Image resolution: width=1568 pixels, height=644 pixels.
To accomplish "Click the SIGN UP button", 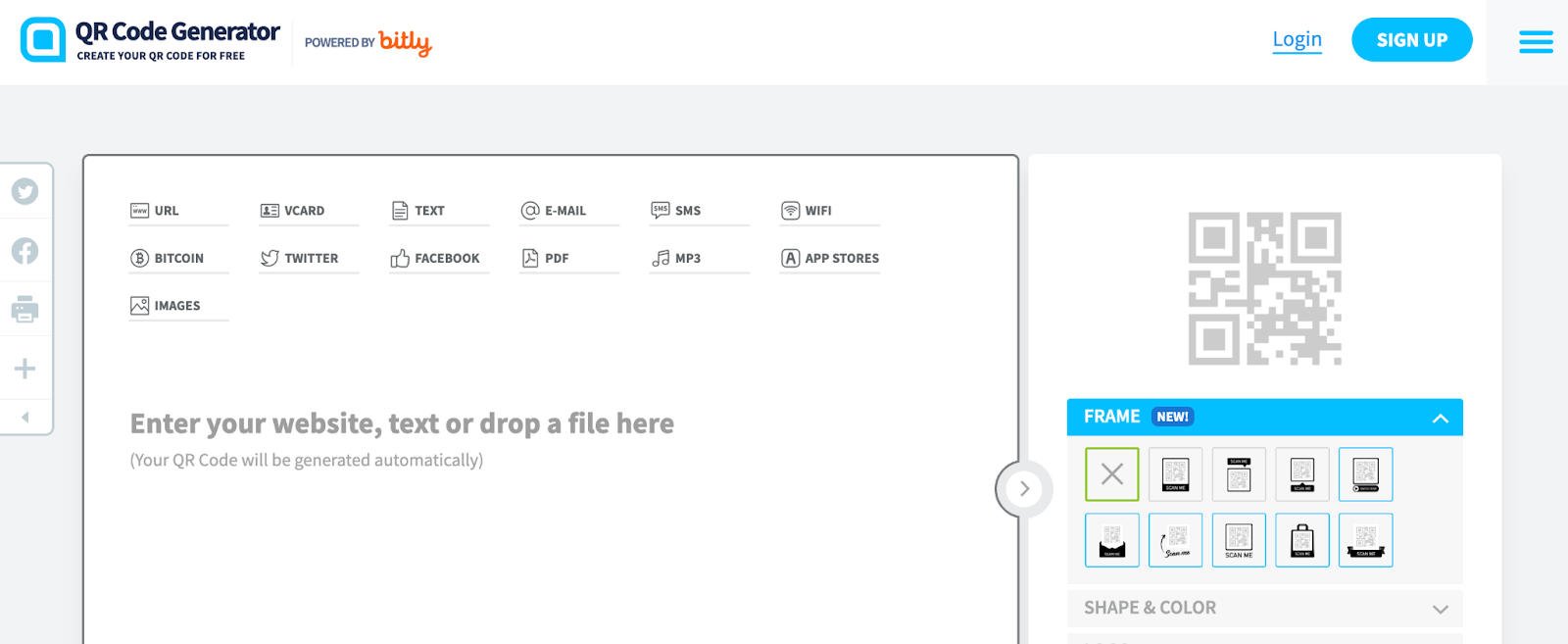I will pyautogui.click(x=1411, y=40).
